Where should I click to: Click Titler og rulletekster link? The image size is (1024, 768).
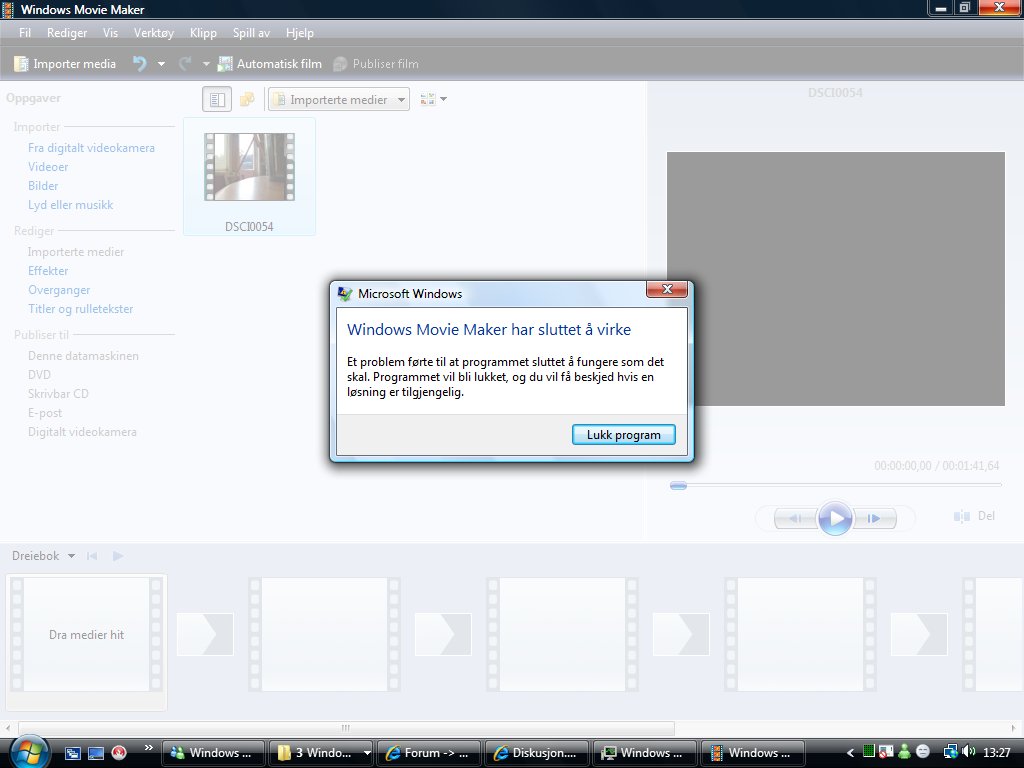point(80,309)
